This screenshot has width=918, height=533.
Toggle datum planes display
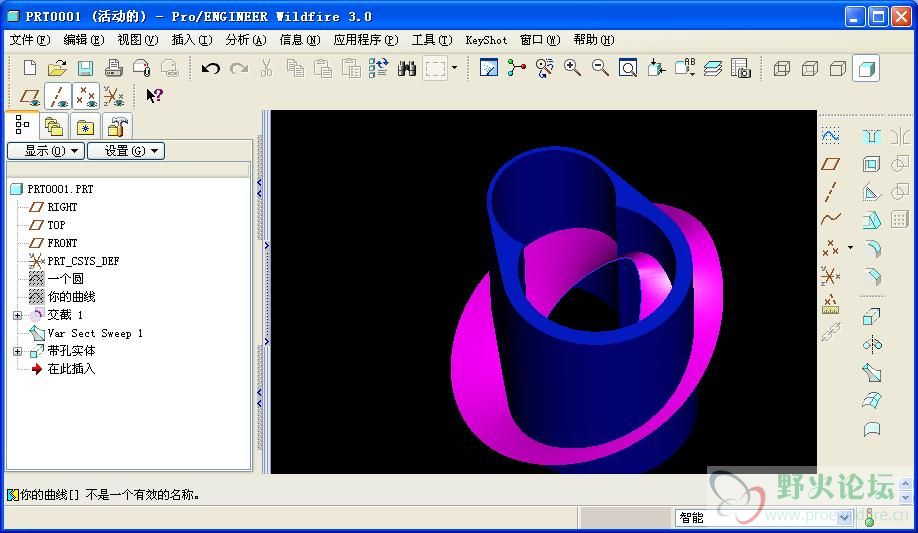coord(29,96)
